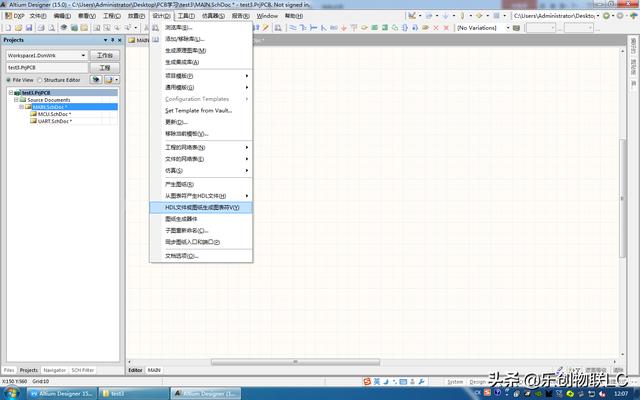Click the utility drawing tools icon

point(412,16)
